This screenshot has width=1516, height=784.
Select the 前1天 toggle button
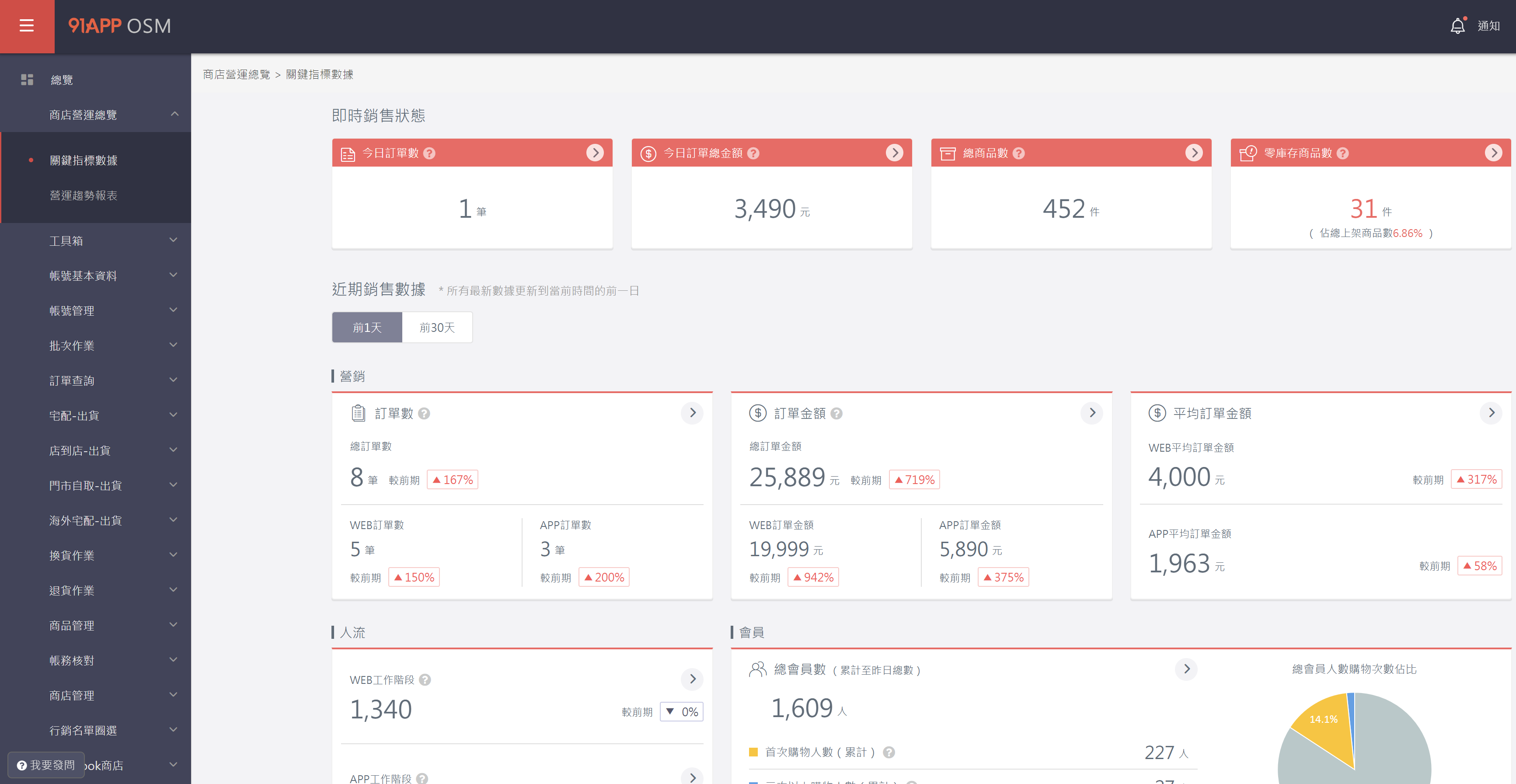point(366,327)
